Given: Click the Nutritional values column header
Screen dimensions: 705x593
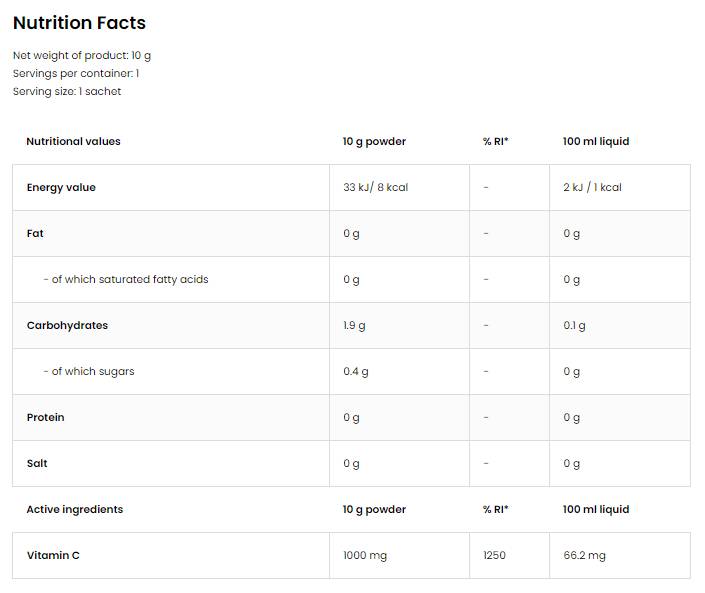Looking at the screenshot, I should click(x=73, y=142).
